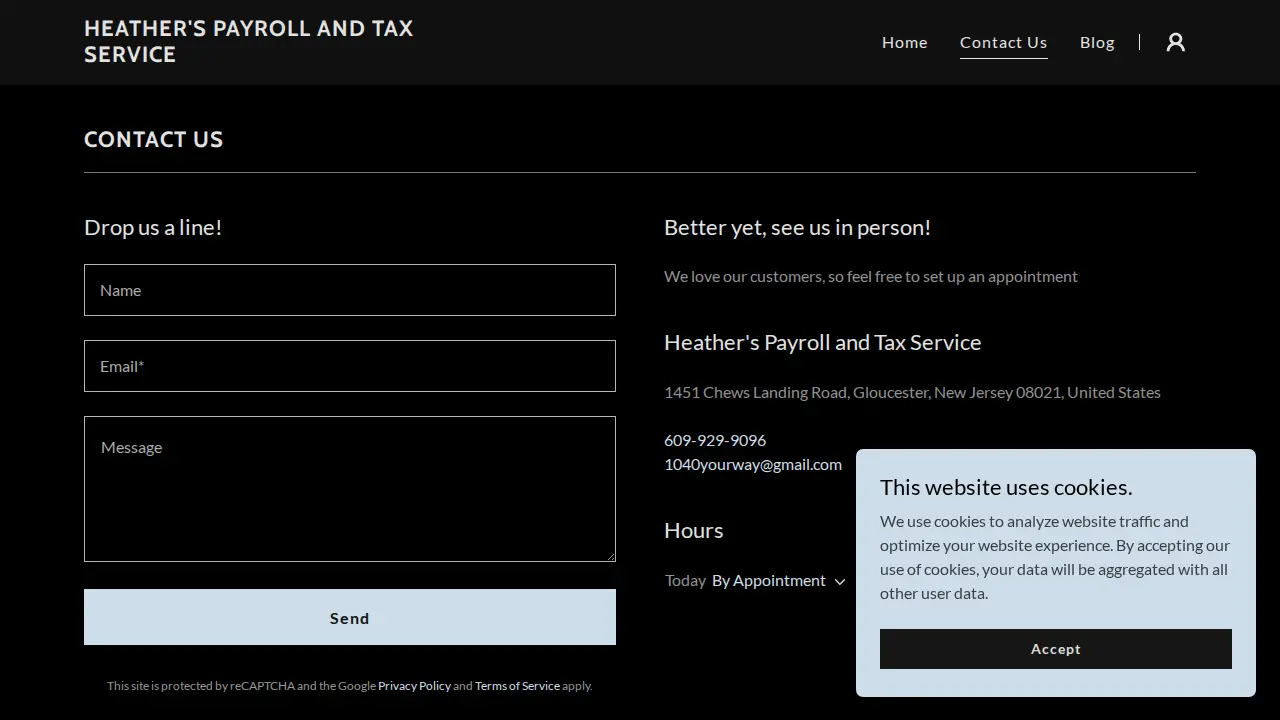Navigate to the Blog page
Screen dimensions: 1280x720
[x=1097, y=42]
